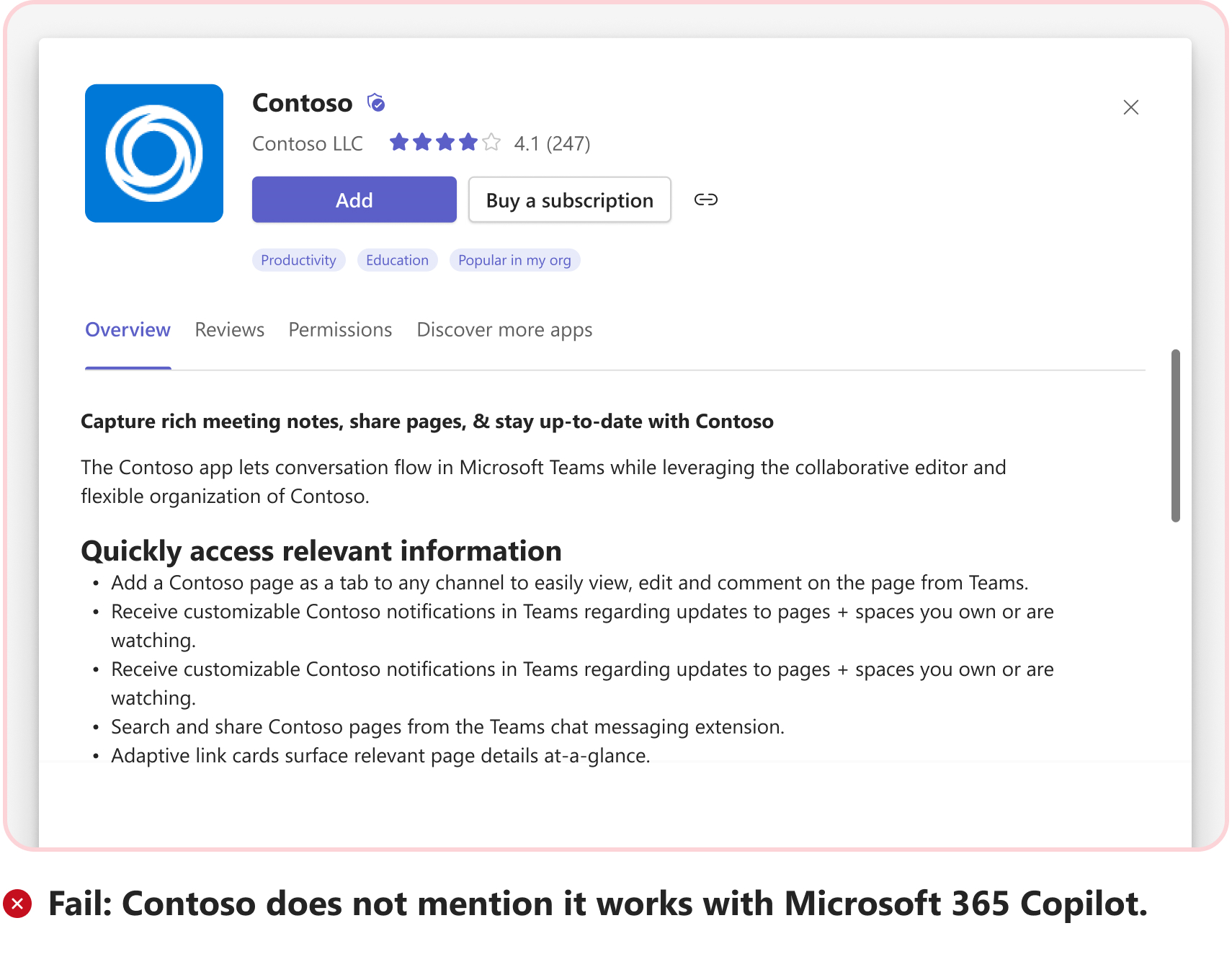Select the Education tag
This screenshot has width=1232, height=967.
click(397, 259)
